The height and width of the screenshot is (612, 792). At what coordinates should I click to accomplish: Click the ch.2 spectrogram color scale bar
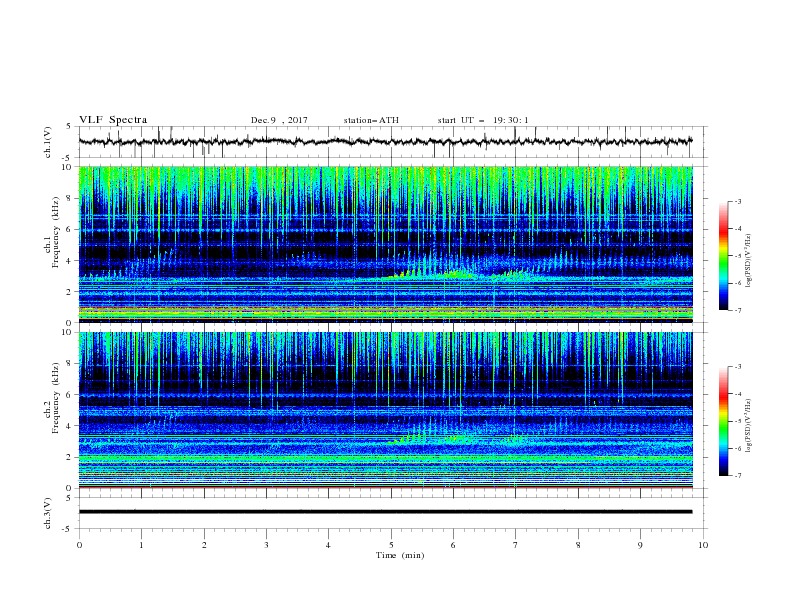(723, 421)
